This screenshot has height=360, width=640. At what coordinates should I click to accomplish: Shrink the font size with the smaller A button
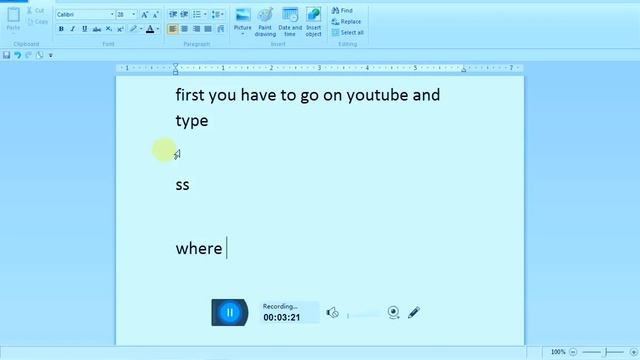tap(156, 15)
